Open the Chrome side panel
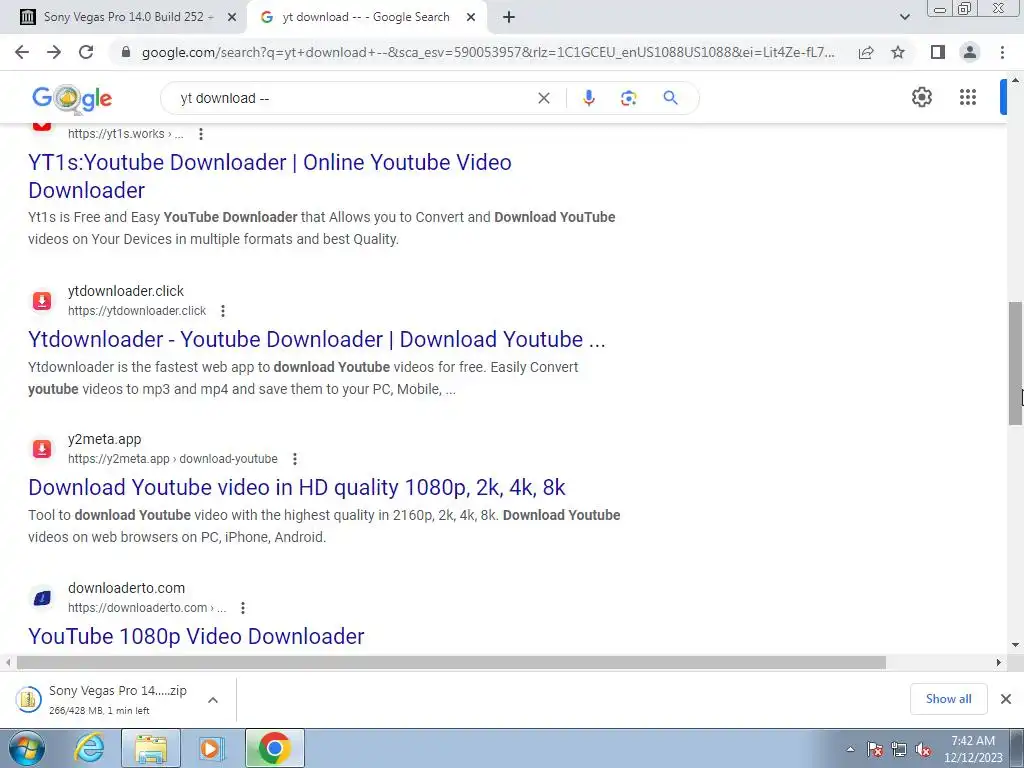The image size is (1024, 768). pyautogui.click(x=938, y=52)
